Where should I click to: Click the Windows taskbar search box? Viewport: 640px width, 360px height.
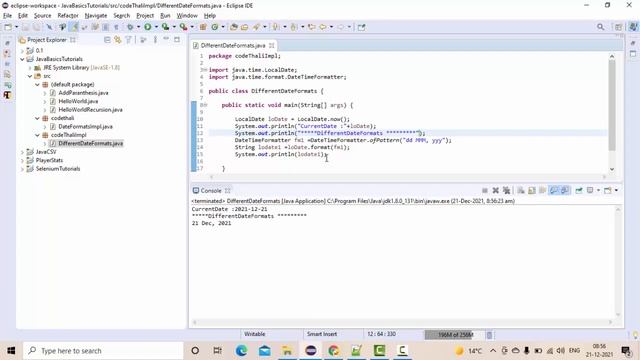coord(103,351)
